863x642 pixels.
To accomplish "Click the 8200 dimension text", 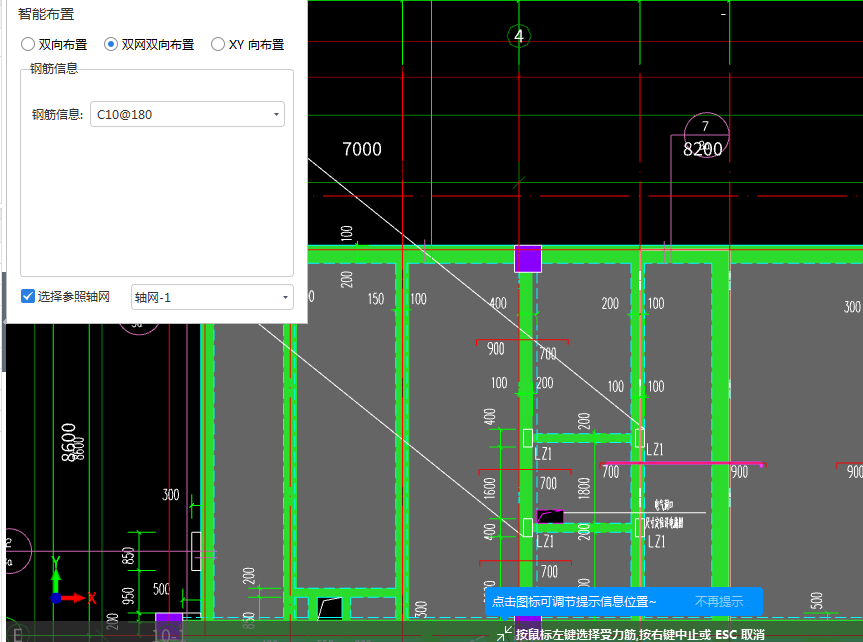I will (702, 149).
